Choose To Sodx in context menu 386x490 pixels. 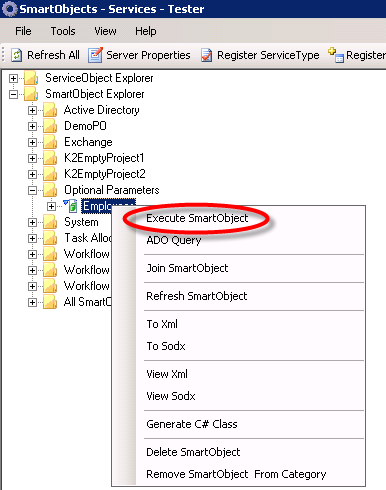(x=166, y=346)
